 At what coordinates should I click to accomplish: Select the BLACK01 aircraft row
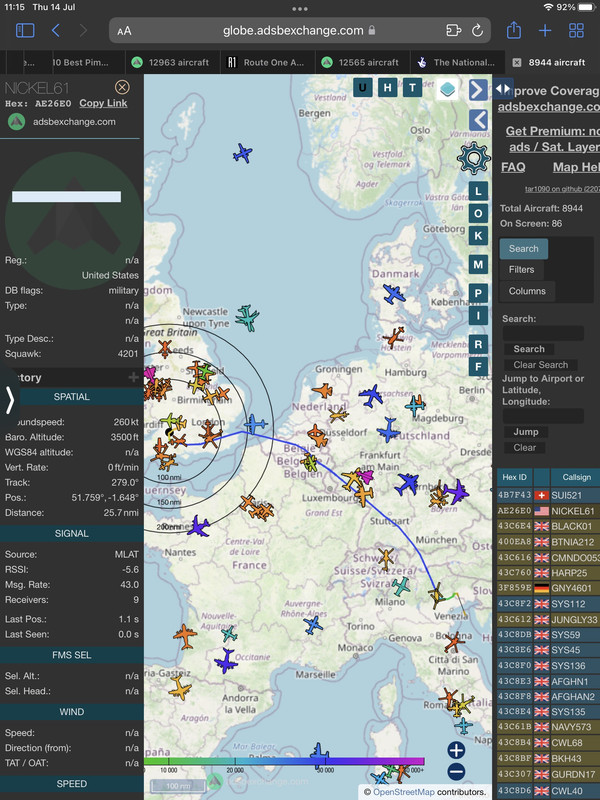click(548, 526)
